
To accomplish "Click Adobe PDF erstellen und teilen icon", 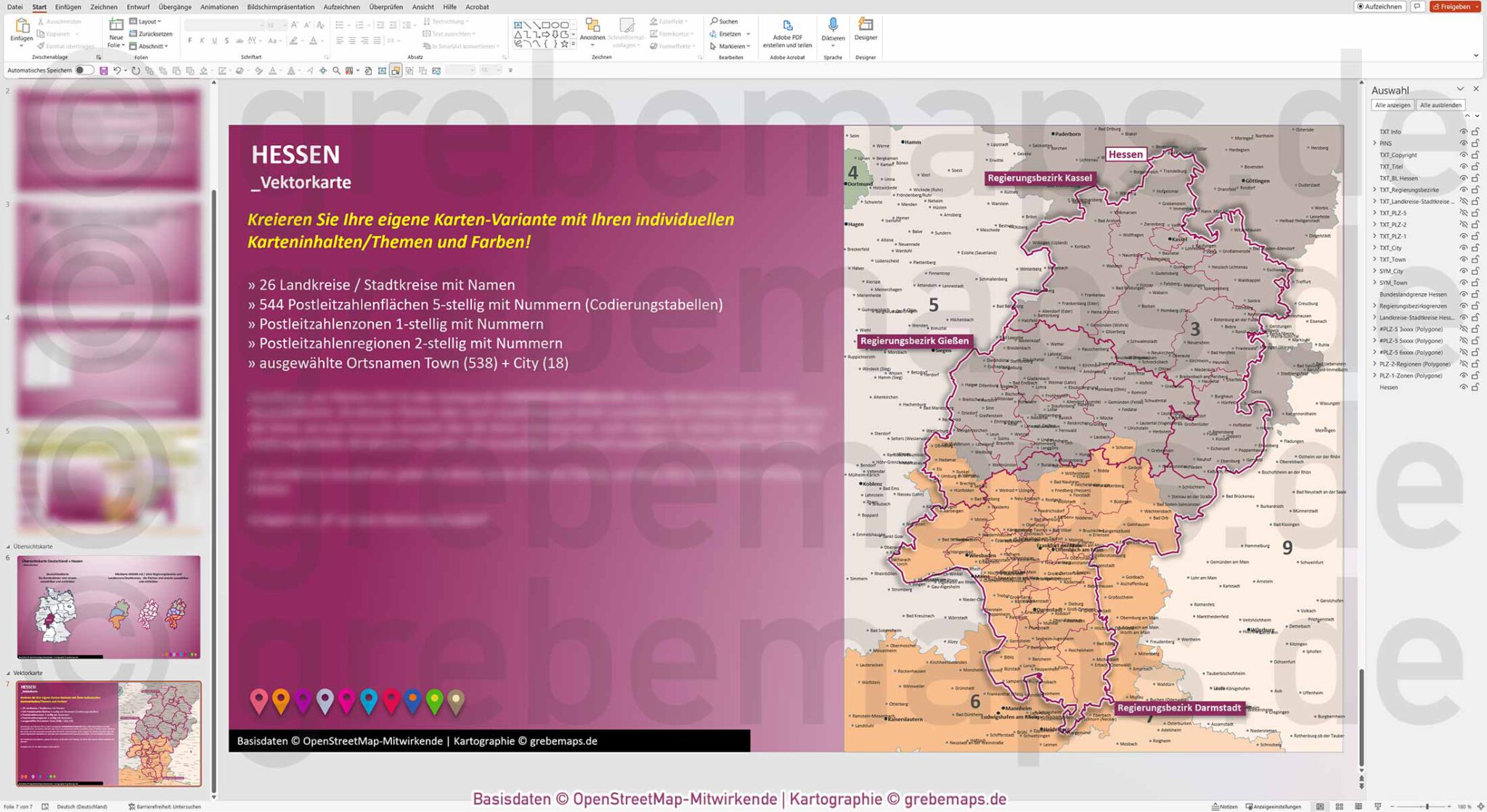I will click(787, 25).
